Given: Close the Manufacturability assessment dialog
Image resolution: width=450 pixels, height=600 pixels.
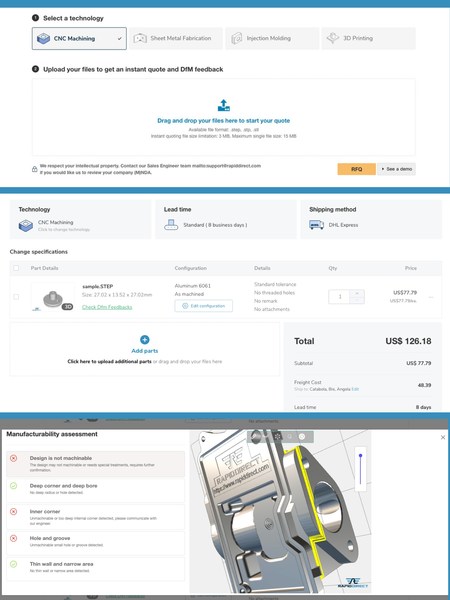Looking at the screenshot, I should (443, 437).
